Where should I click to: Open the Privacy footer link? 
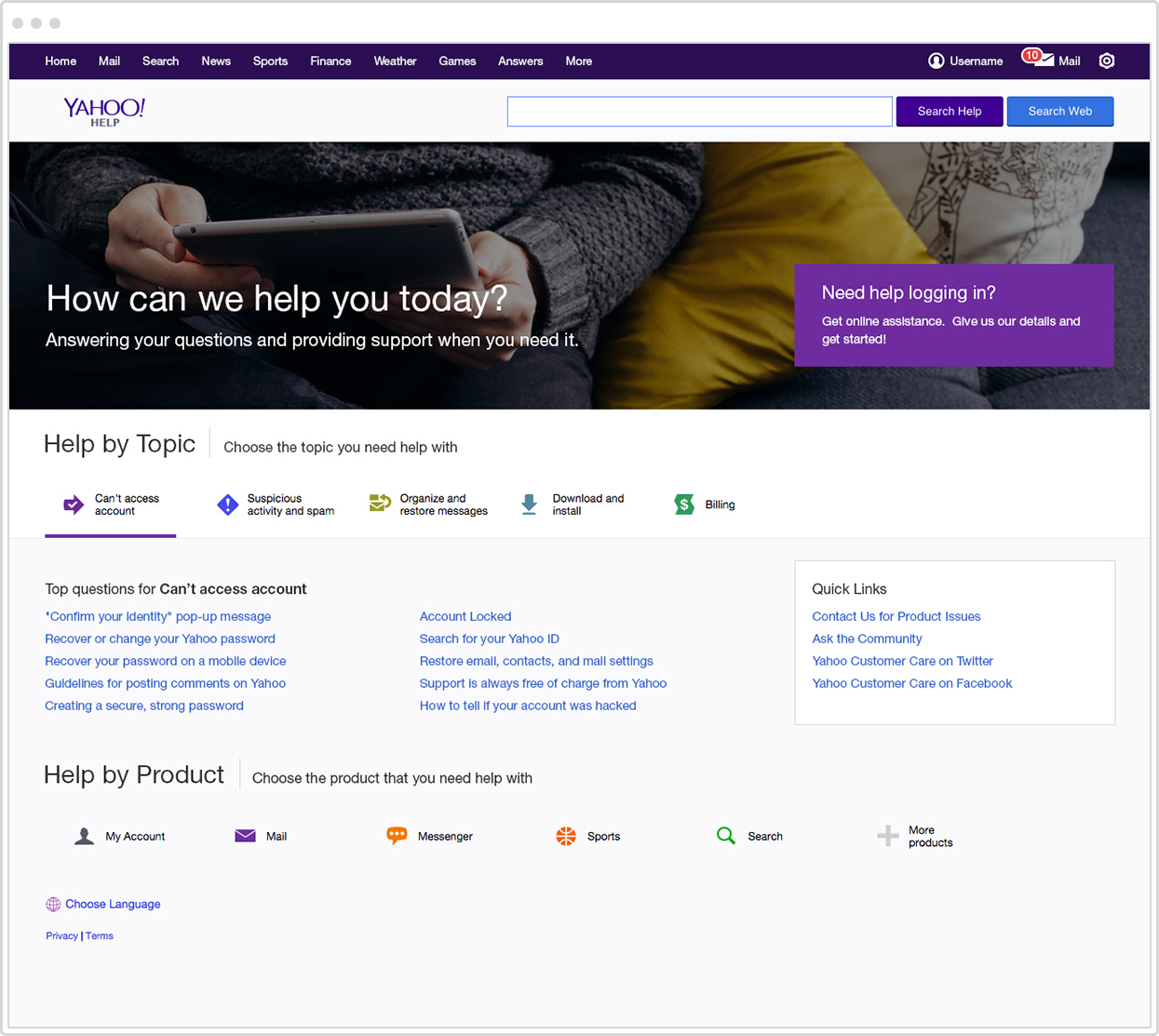(x=61, y=936)
